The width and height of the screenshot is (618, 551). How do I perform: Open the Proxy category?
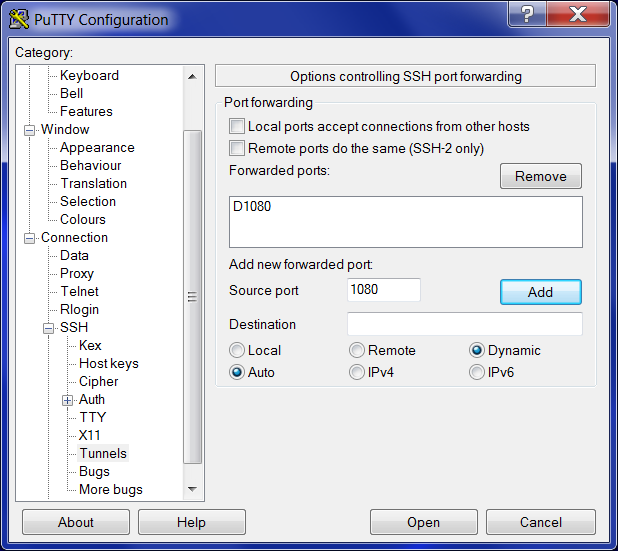coord(77,273)
